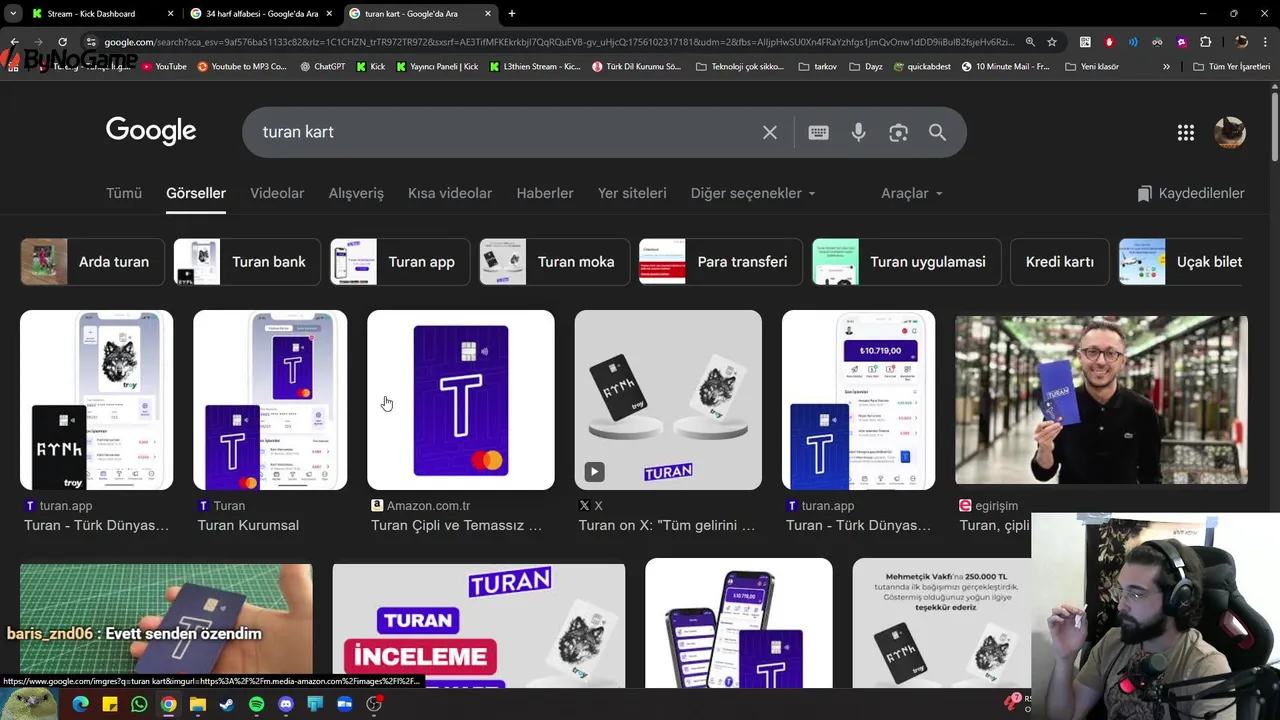Select the Tümü results tab
This screenshot has height=720, width=1280.
124,193
